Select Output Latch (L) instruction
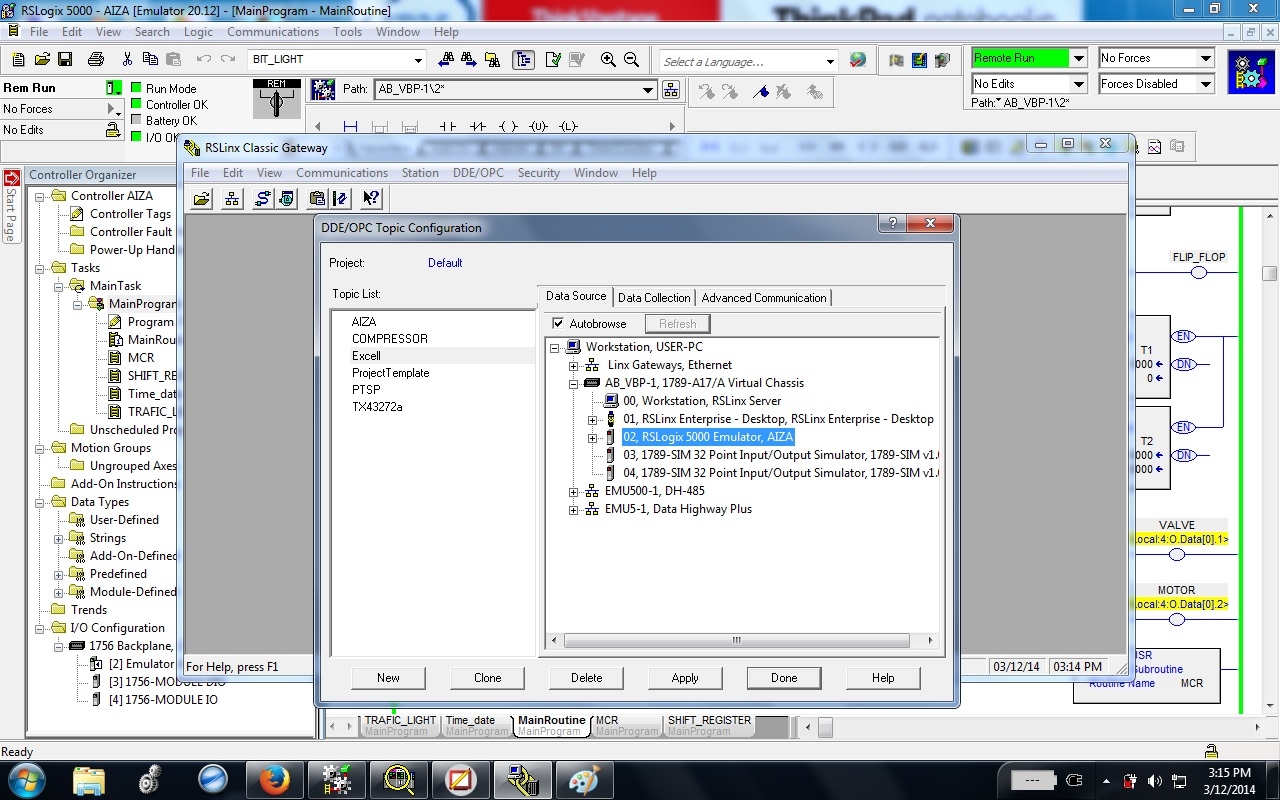This screenshot has height=800, width=1280. (568, 127)
